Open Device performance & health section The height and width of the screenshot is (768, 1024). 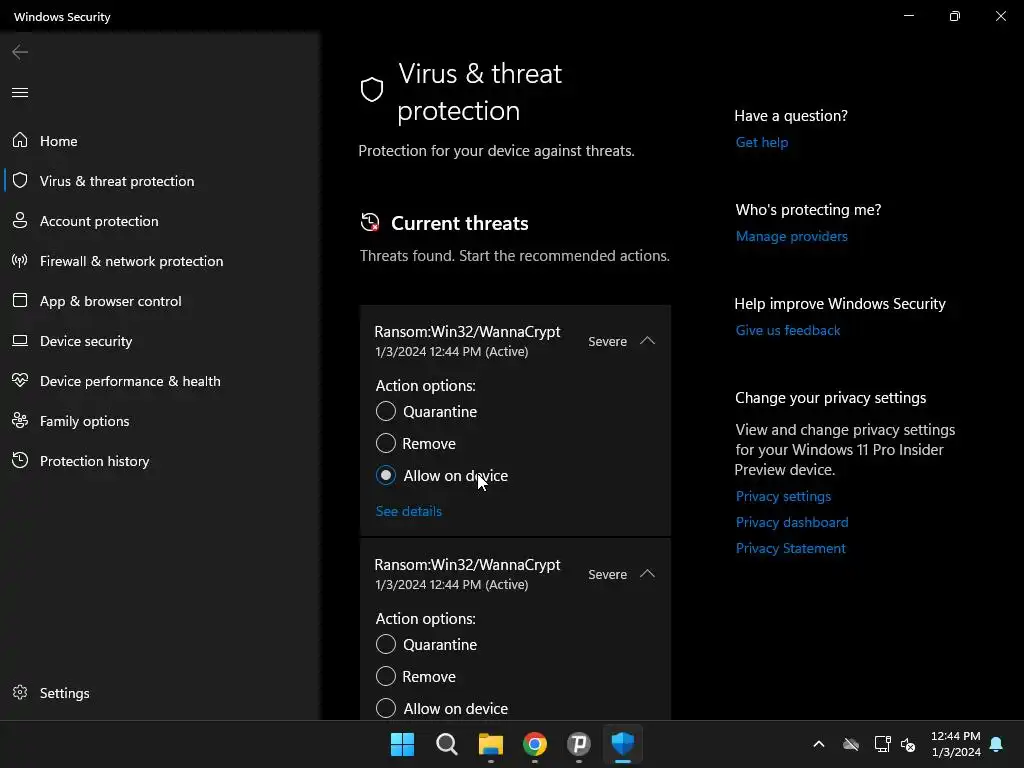click(x=130, y=381)
